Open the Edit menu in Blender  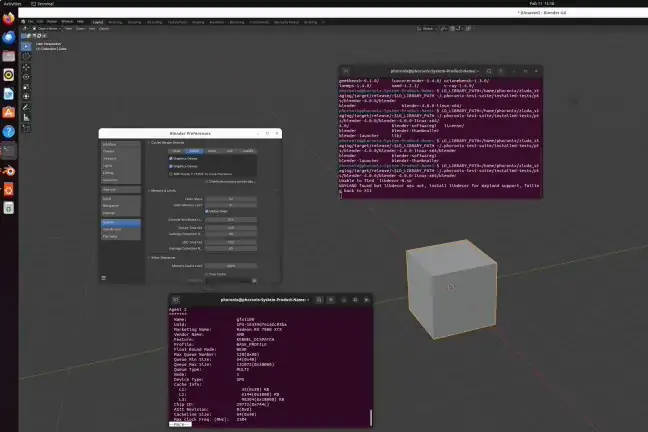[x=40, y=21]
